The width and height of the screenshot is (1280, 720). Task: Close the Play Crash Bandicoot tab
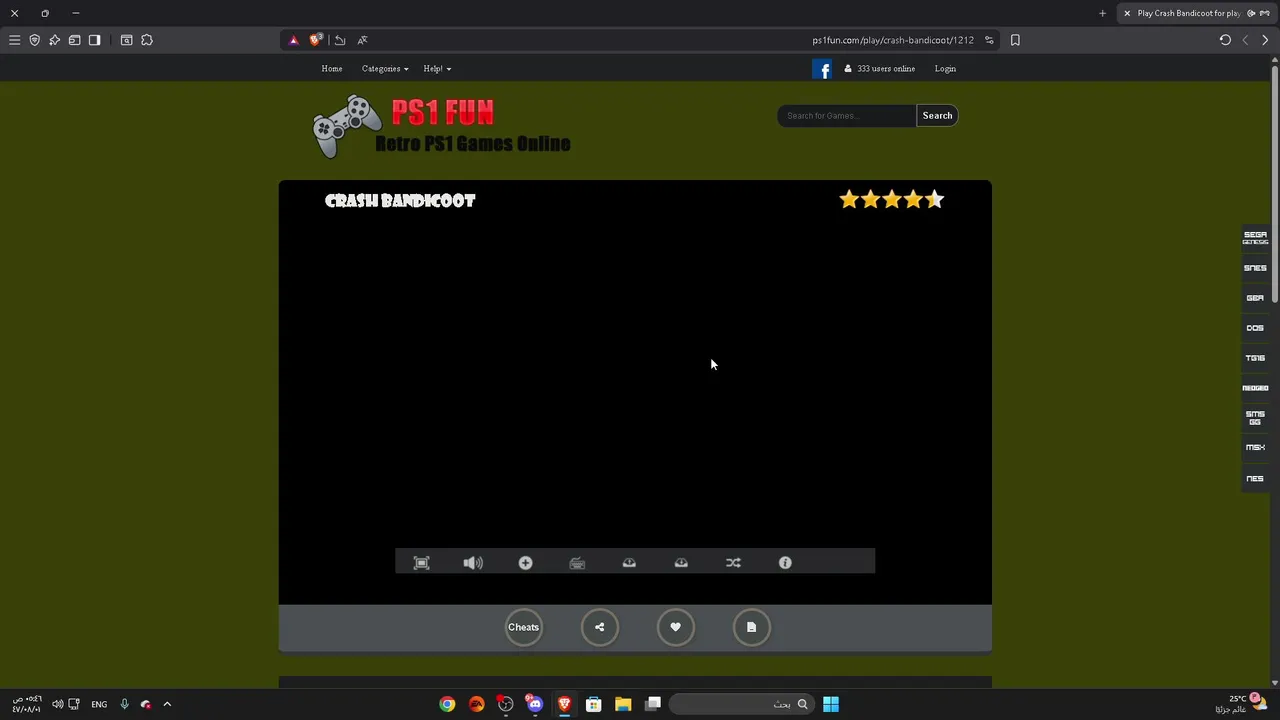[1127, 13]
